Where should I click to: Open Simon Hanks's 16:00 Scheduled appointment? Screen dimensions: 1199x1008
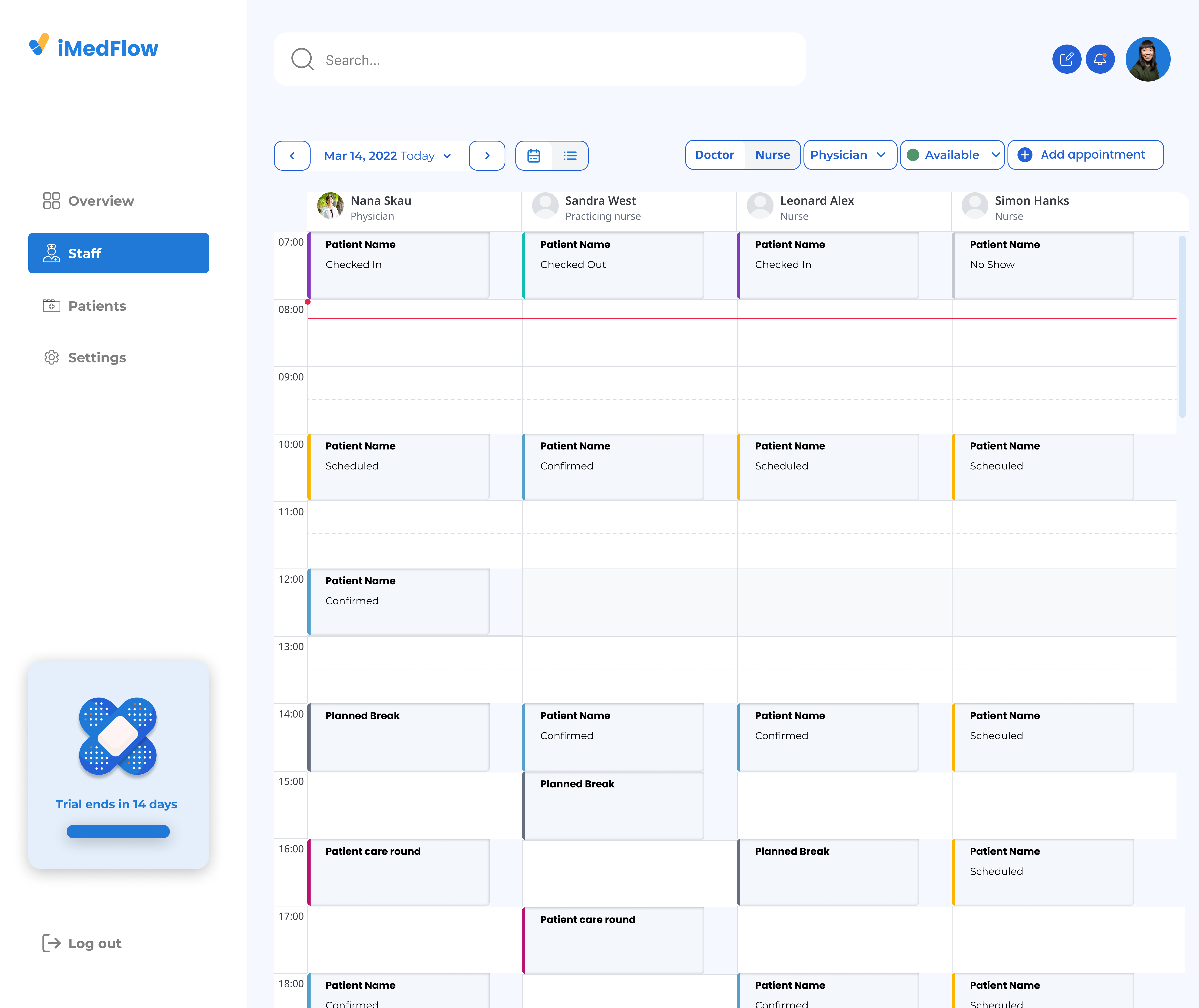1043,872
